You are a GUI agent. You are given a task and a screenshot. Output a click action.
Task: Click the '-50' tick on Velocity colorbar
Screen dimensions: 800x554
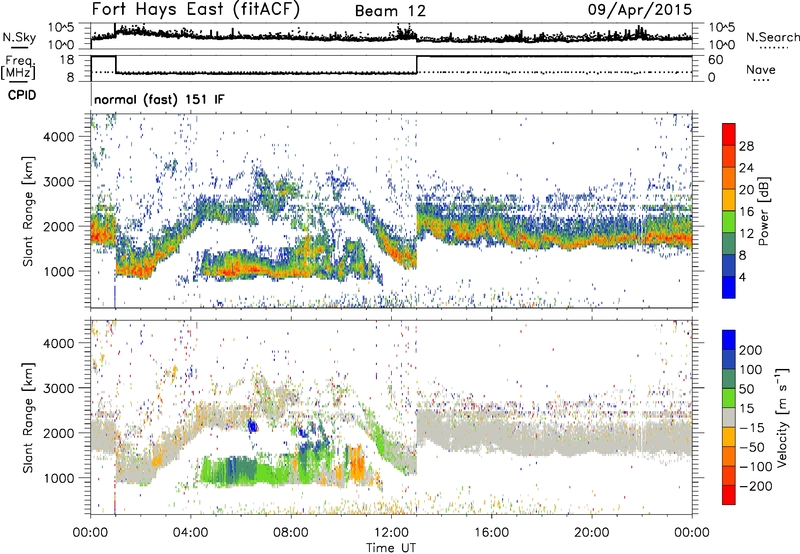pyautogui.click(x=752, y=447)
